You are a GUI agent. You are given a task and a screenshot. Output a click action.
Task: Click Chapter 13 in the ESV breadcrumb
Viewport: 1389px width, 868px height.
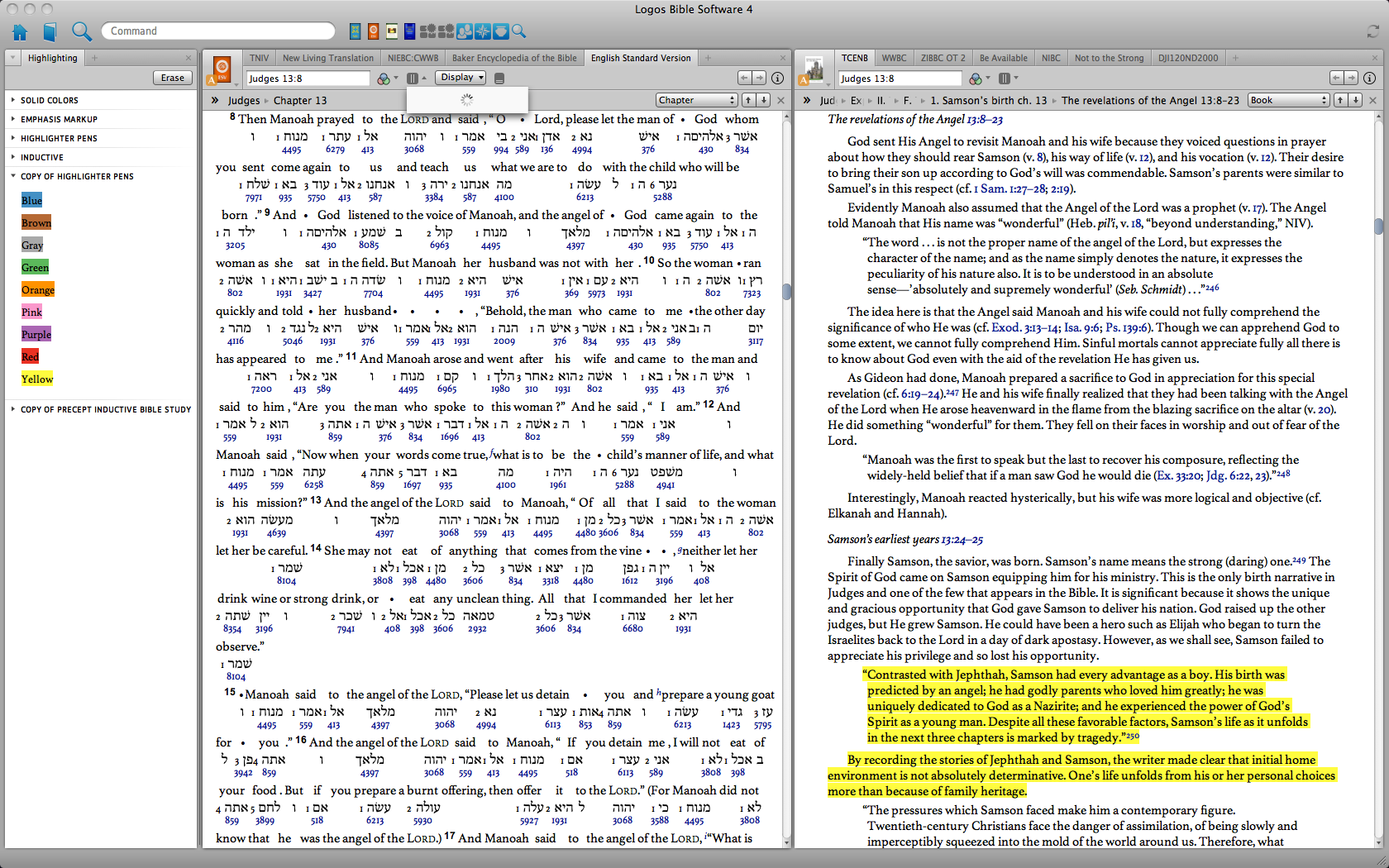(300, 101)
